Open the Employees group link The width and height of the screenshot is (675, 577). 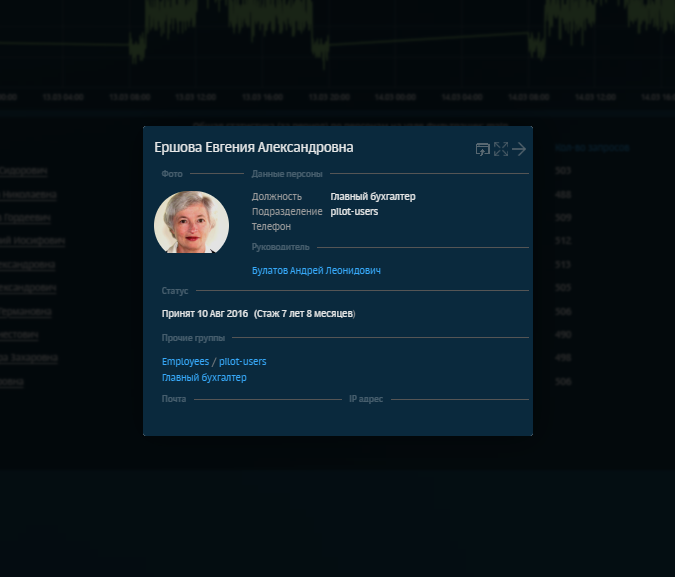[x=186, y=361]
